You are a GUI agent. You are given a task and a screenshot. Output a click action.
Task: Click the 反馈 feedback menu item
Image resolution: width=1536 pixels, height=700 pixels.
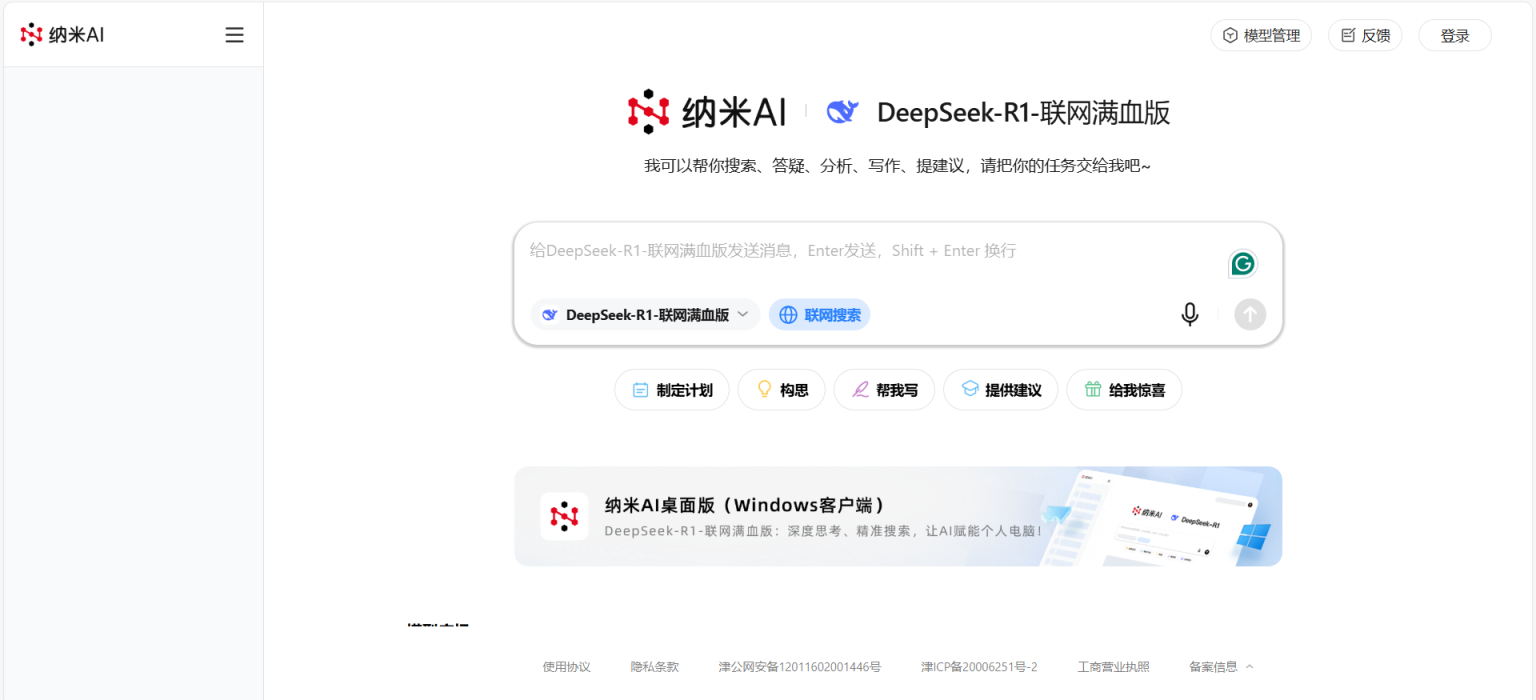pyautogui.click(x=1364, y=34)
